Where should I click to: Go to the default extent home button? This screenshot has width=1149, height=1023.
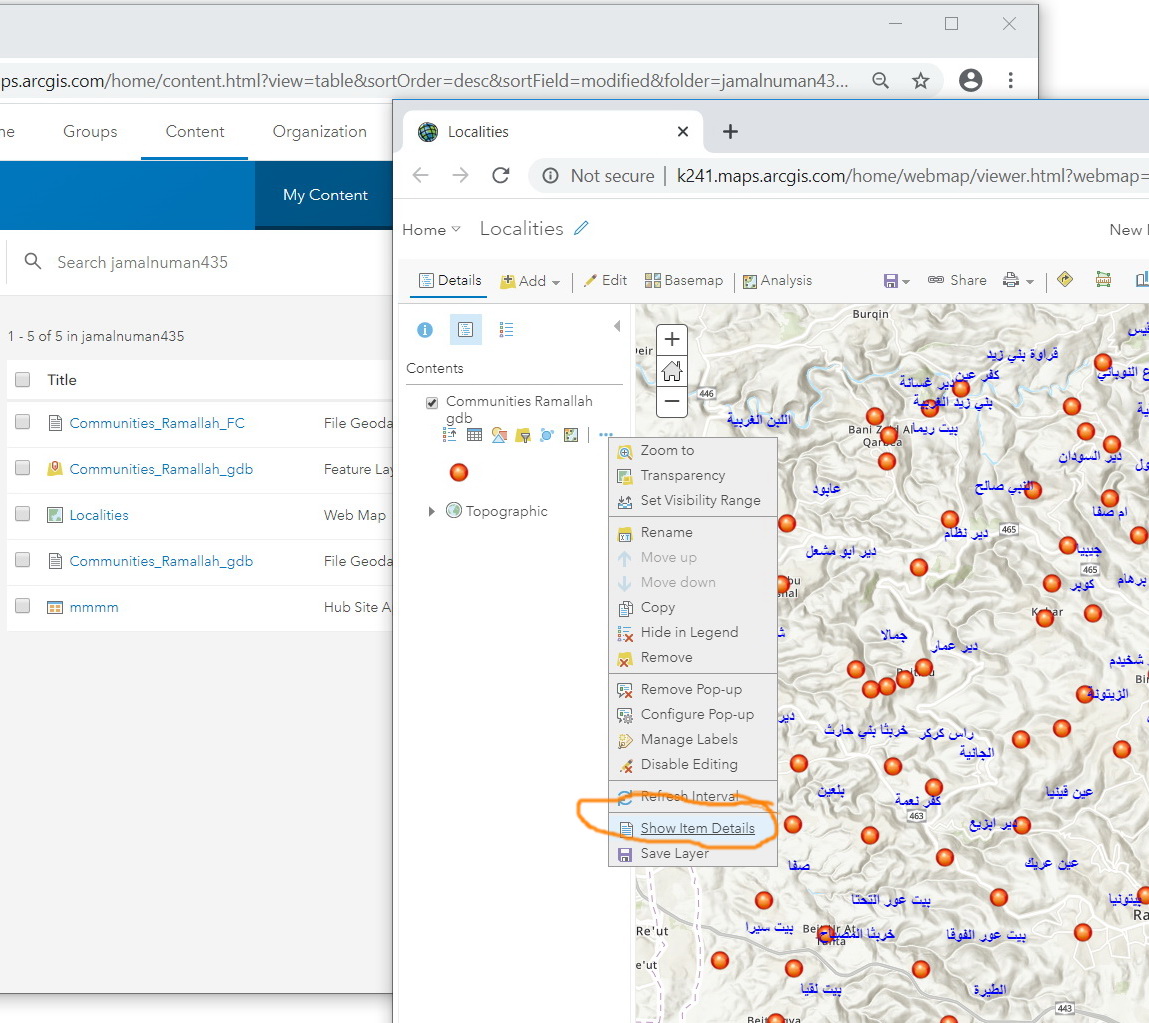pos(672,371)
